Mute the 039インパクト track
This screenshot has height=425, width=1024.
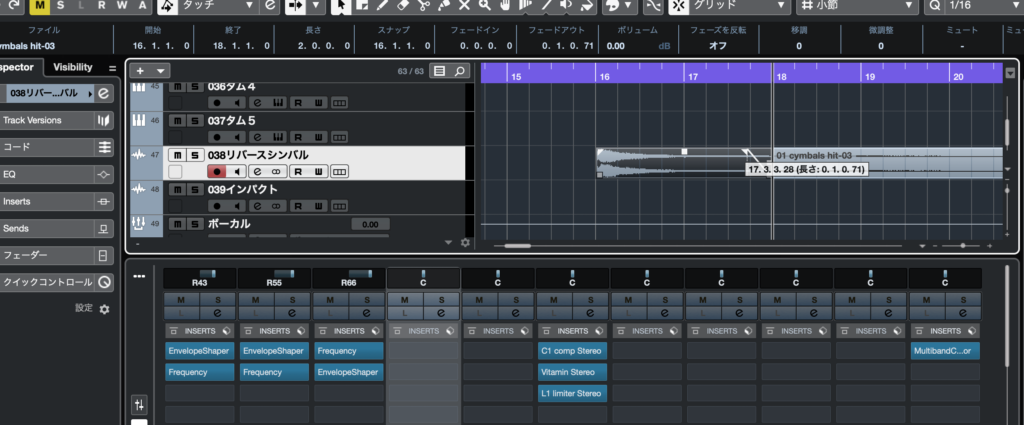[176, 189]
